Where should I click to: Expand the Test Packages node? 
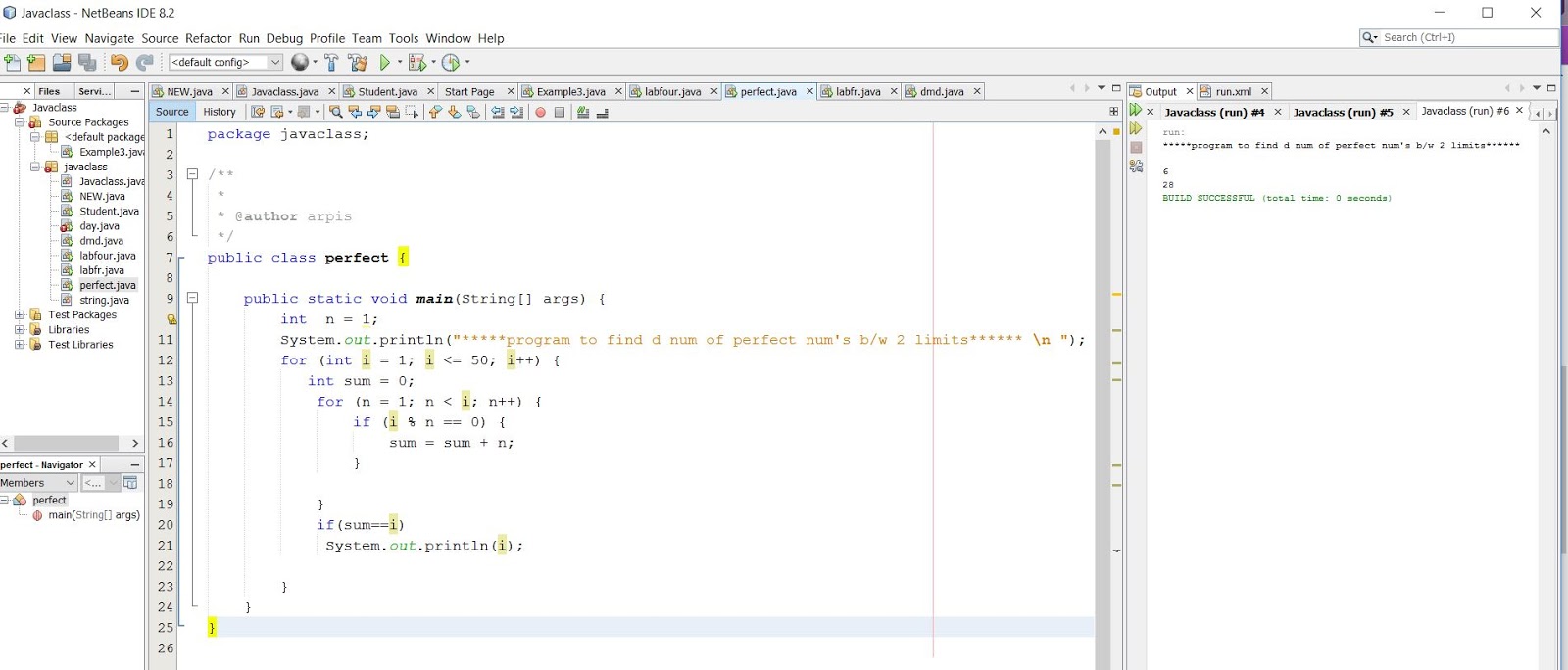click(x=20, y=315)
